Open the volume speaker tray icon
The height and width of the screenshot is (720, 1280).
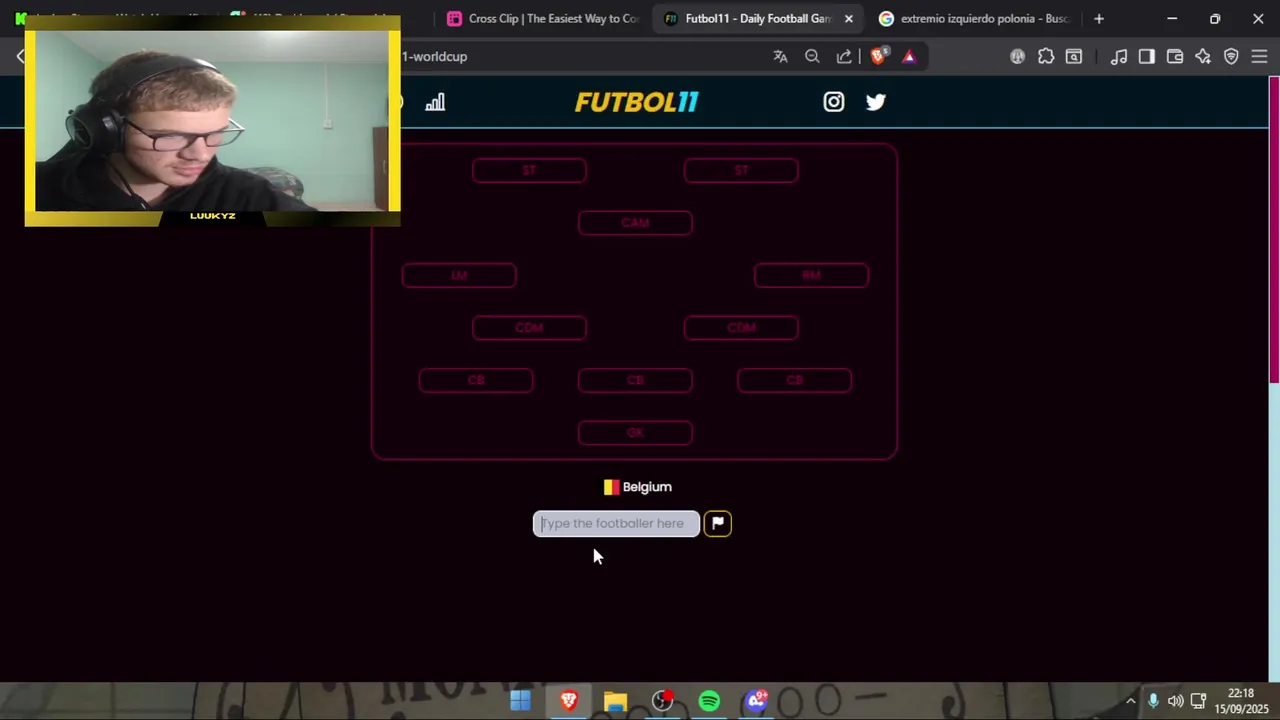point(1175,701)
